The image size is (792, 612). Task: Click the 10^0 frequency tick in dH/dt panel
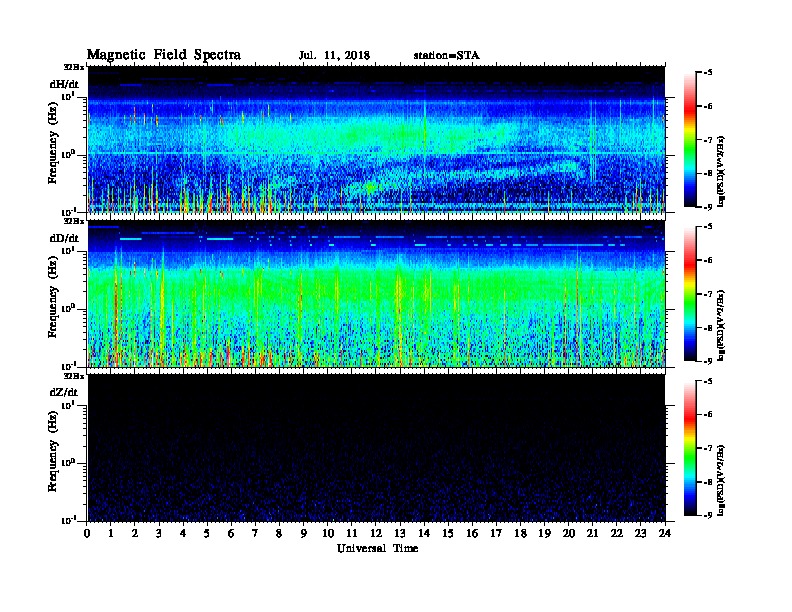69,154
